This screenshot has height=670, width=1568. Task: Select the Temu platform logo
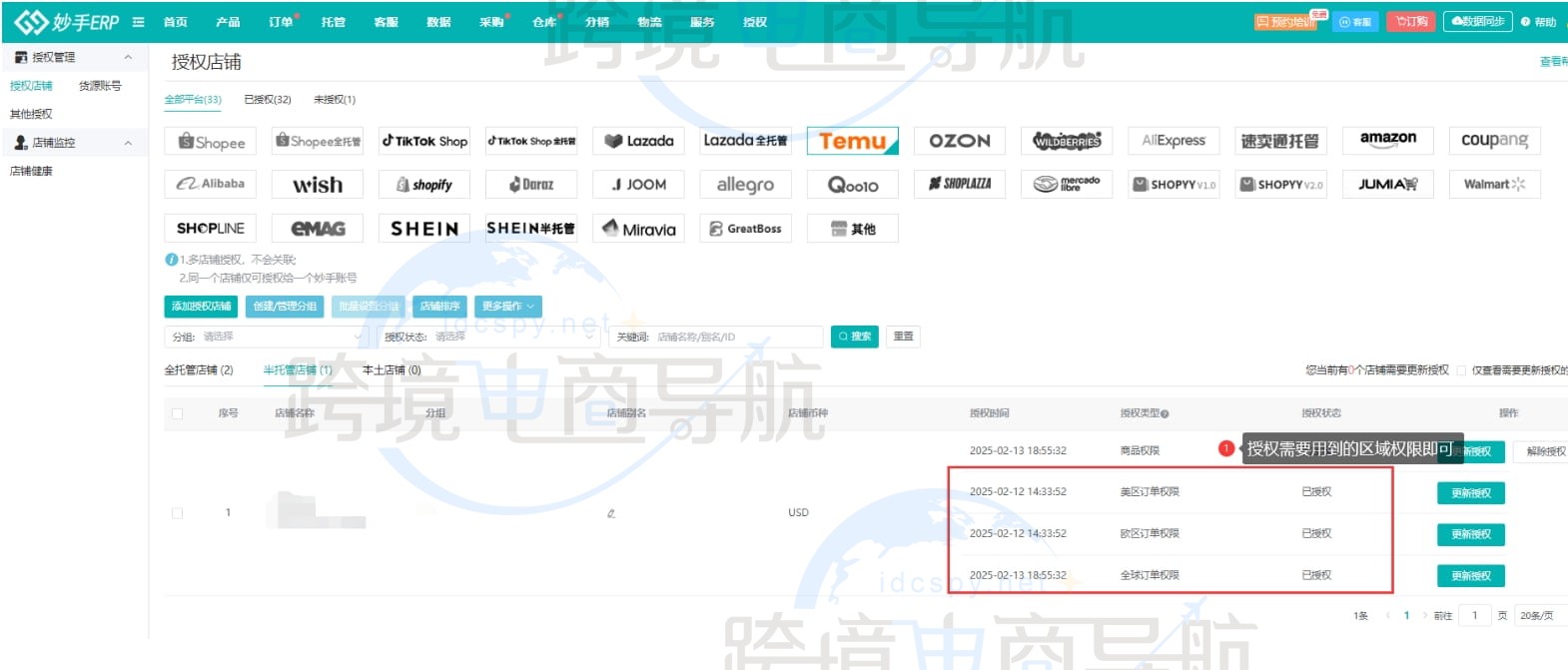click(x=853, y=141)
